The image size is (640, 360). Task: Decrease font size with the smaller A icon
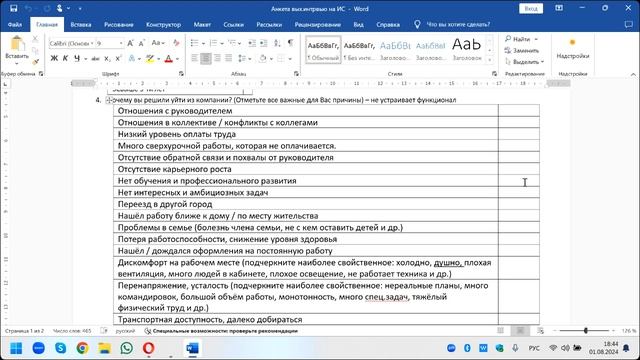pyautogui.click(x=142, y=43)
